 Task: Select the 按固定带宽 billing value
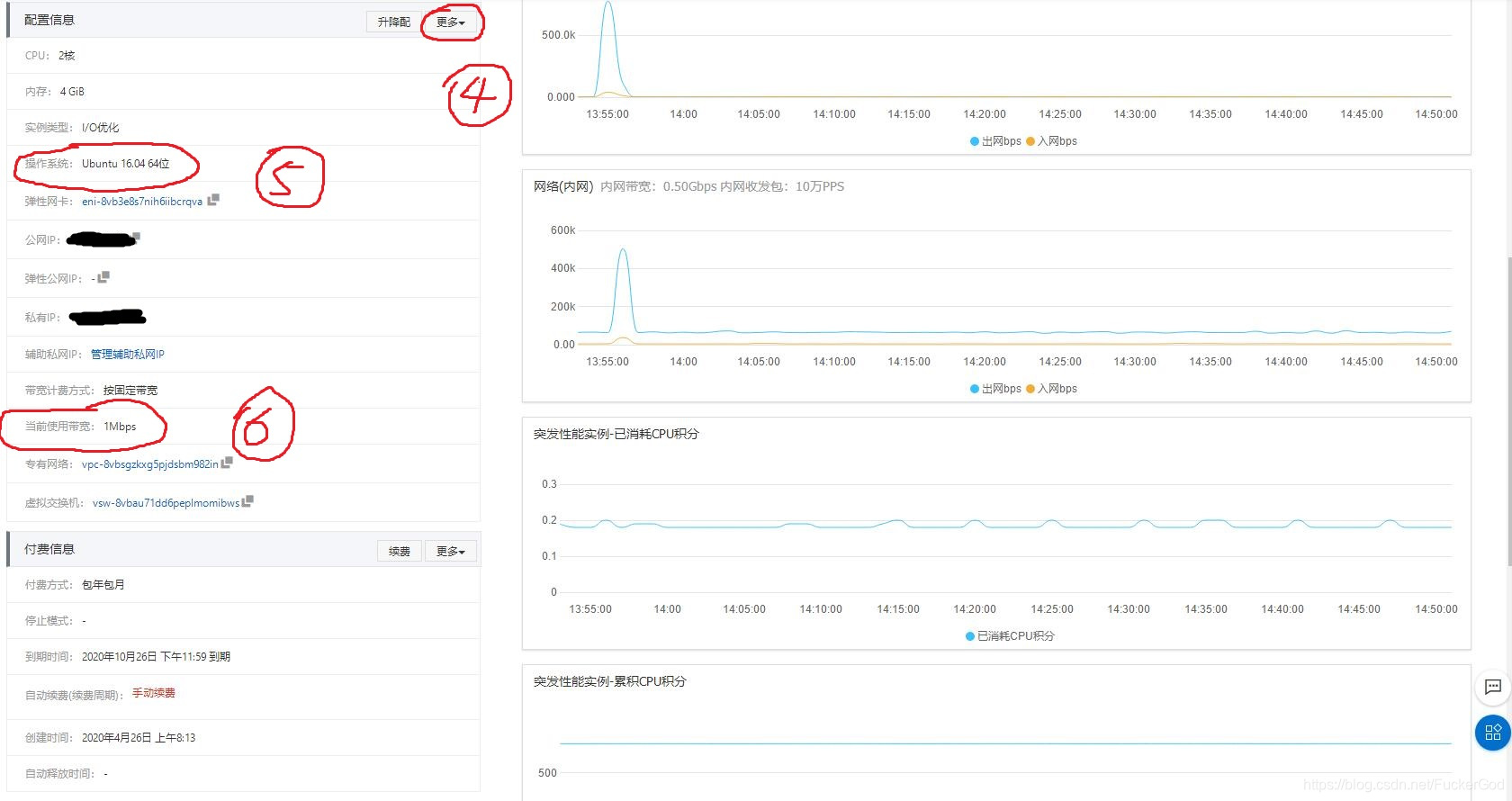pos(130,391)
